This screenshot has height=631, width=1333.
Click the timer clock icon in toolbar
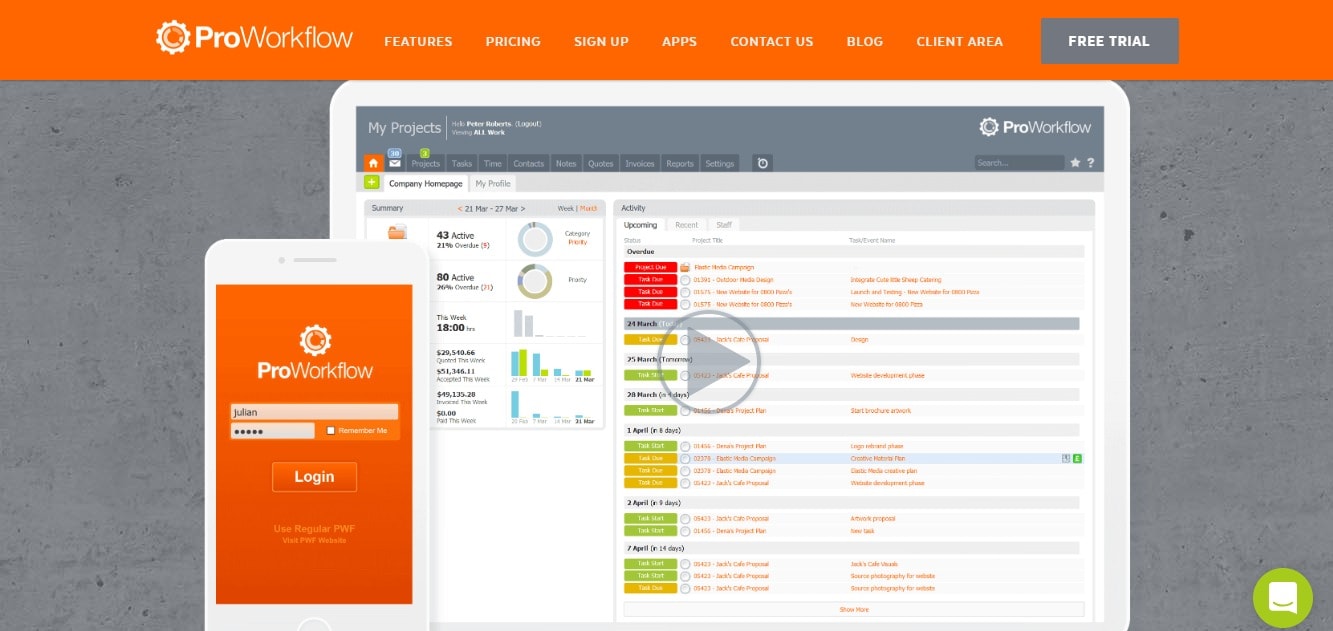tap(762, 163)
